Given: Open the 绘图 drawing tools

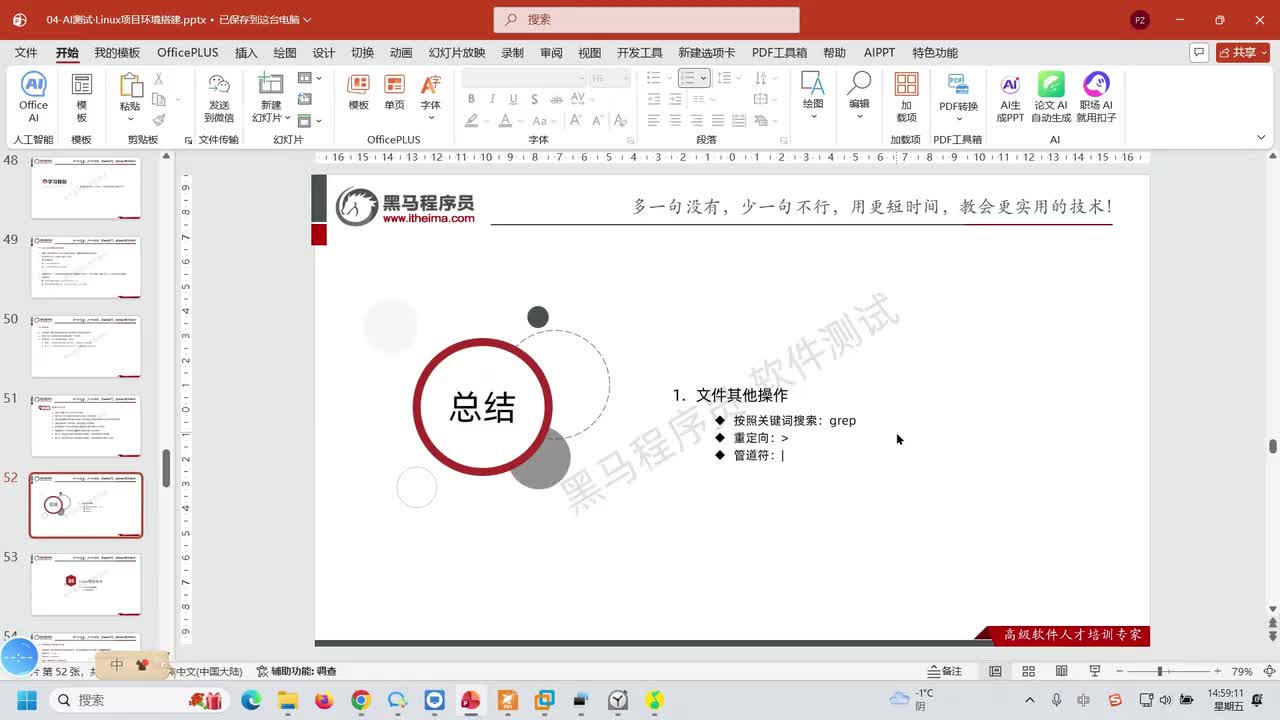Looking at the screenshot, I should tap(813, 96).
